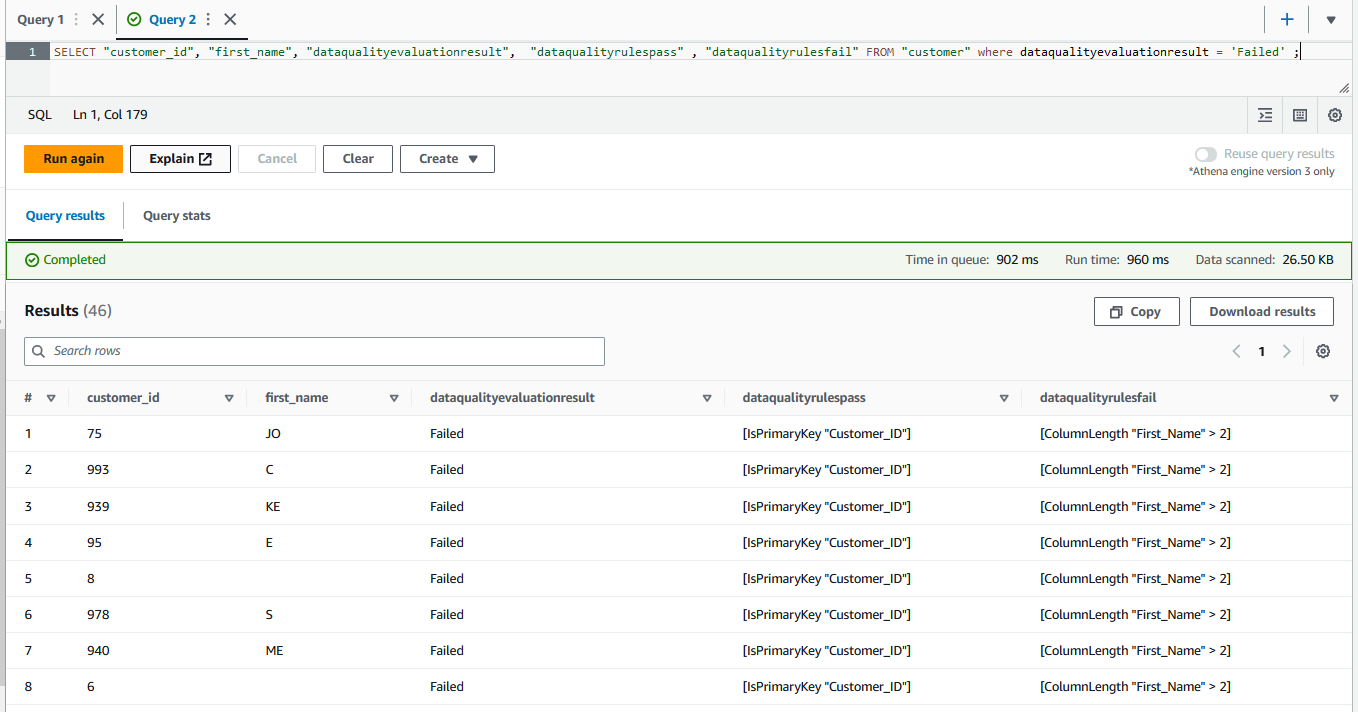Switch to the Query stats tab
This screenshot has width=1358, height=712.
[176, 216]
